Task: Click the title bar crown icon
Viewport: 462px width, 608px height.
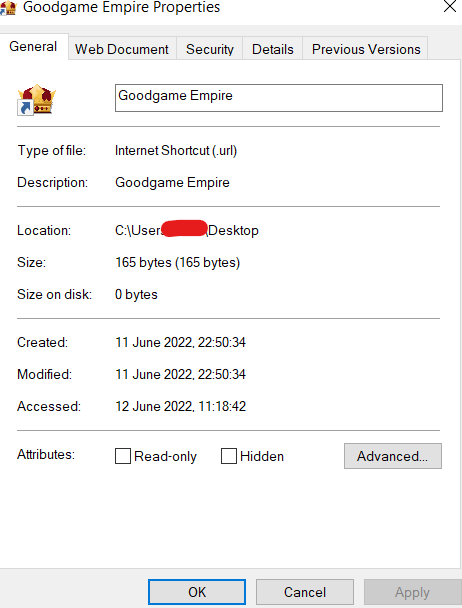Action: tap(9, 8)
